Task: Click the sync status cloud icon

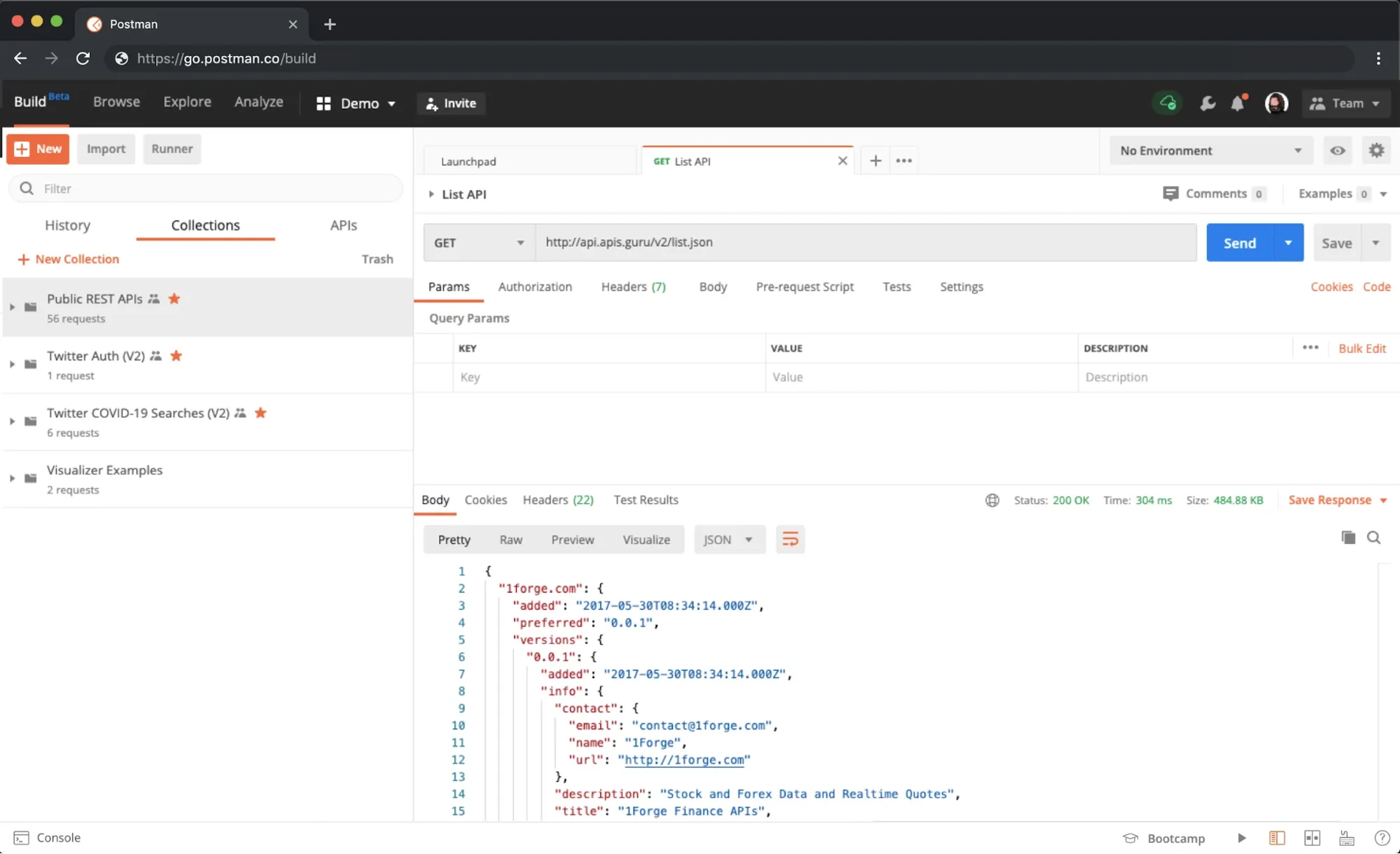Action: click(1167, 103)
